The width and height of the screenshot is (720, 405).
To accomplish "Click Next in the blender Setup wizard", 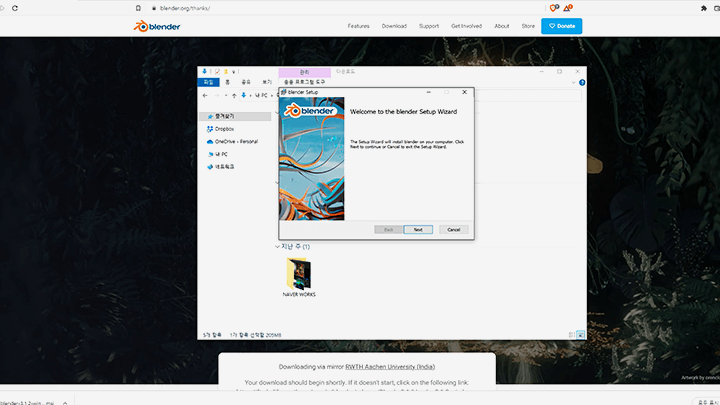I will (418, 230).
